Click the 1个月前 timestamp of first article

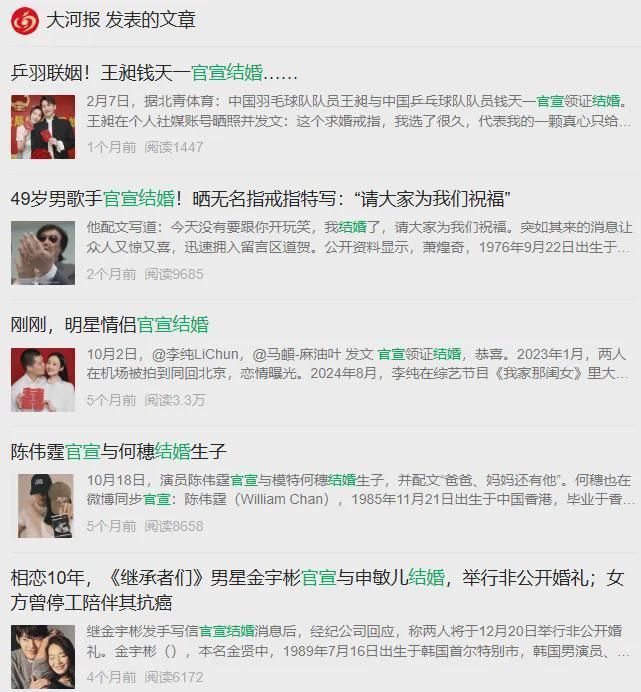(x=111, y=147)
